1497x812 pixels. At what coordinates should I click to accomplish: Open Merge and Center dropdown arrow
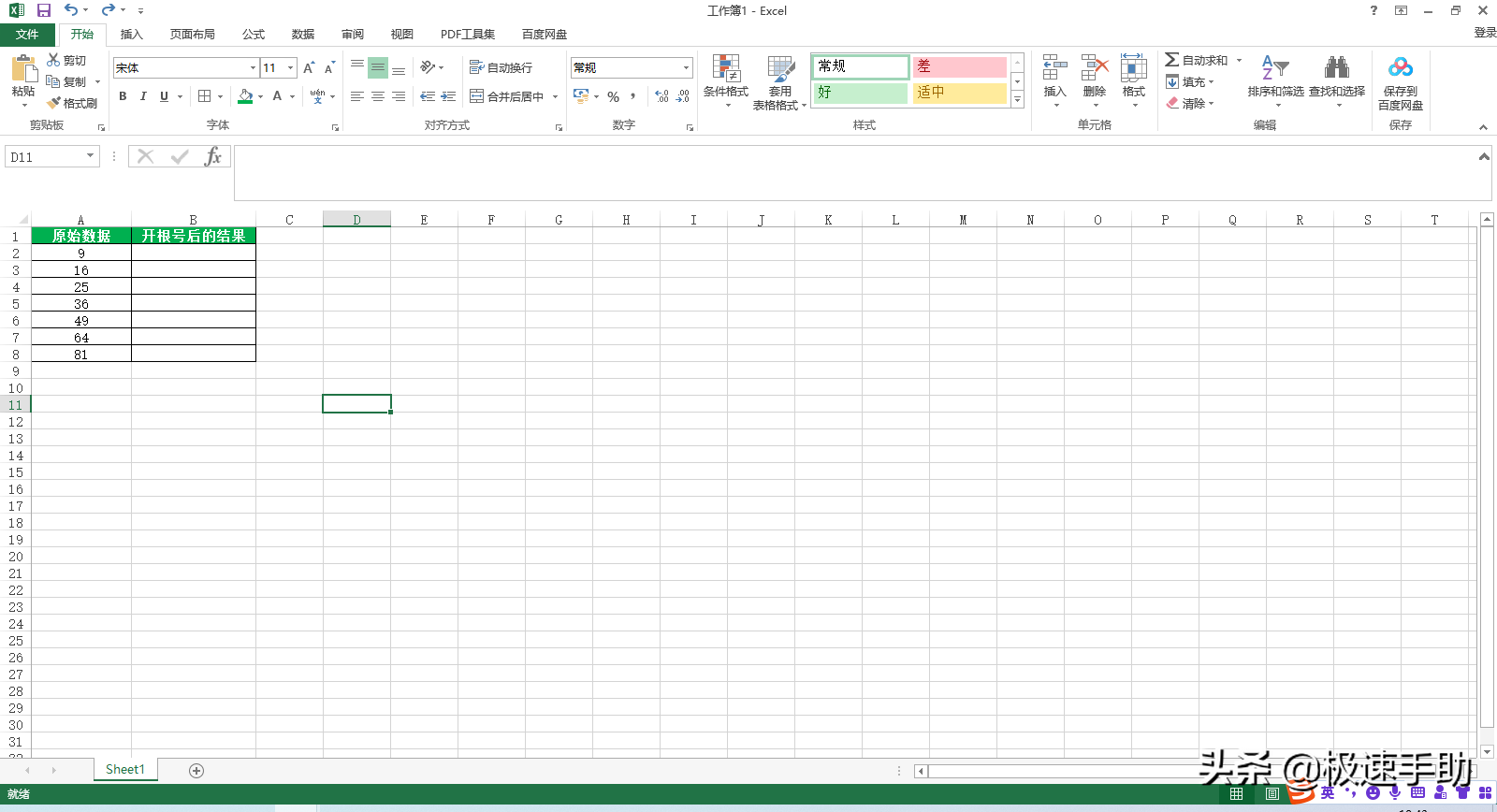pos(555,96)
